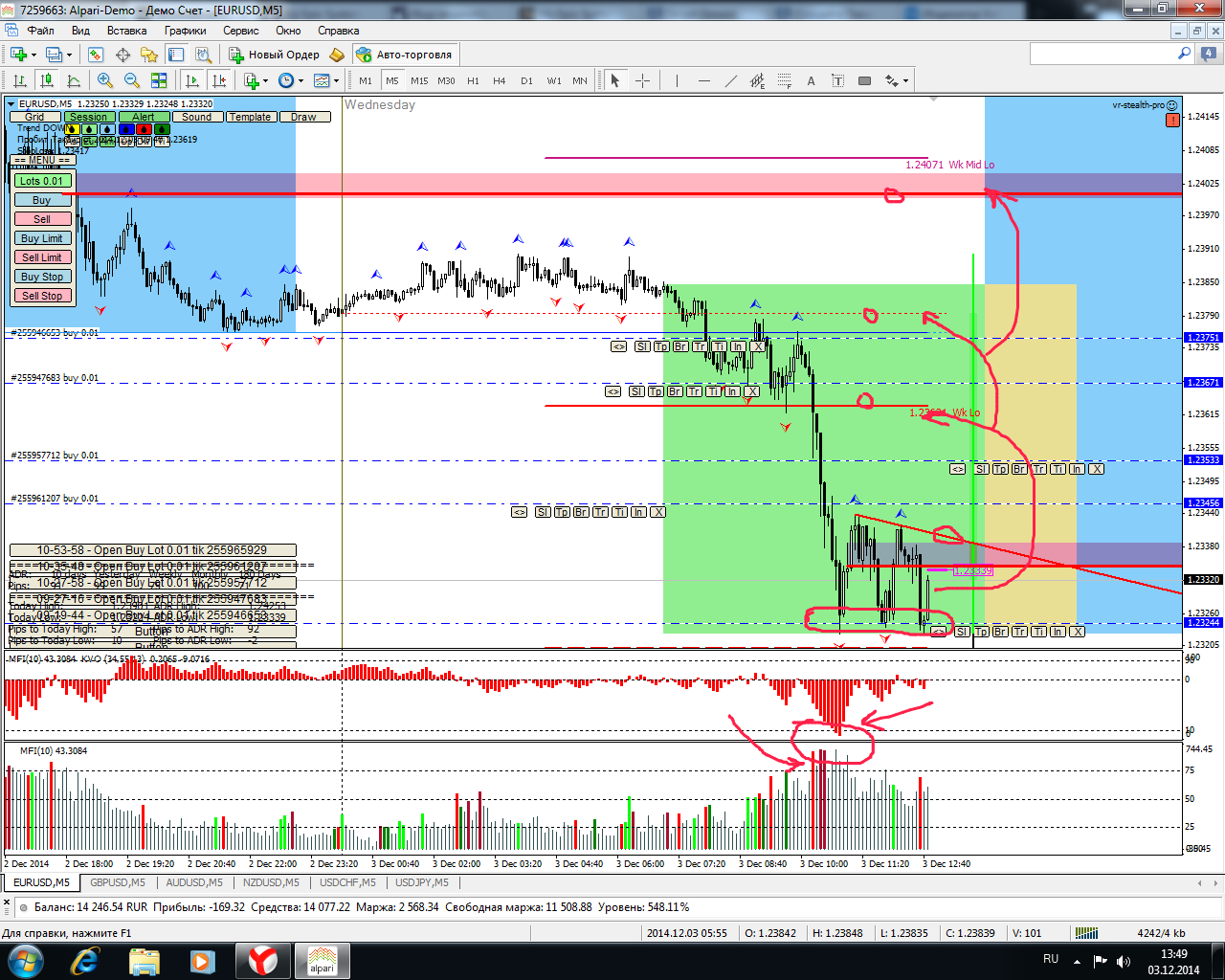This screenshot has width=1225, height=980.
Task: Expand the triangle beside EURUSD,M5 chart title
Action: pos(11,104)
